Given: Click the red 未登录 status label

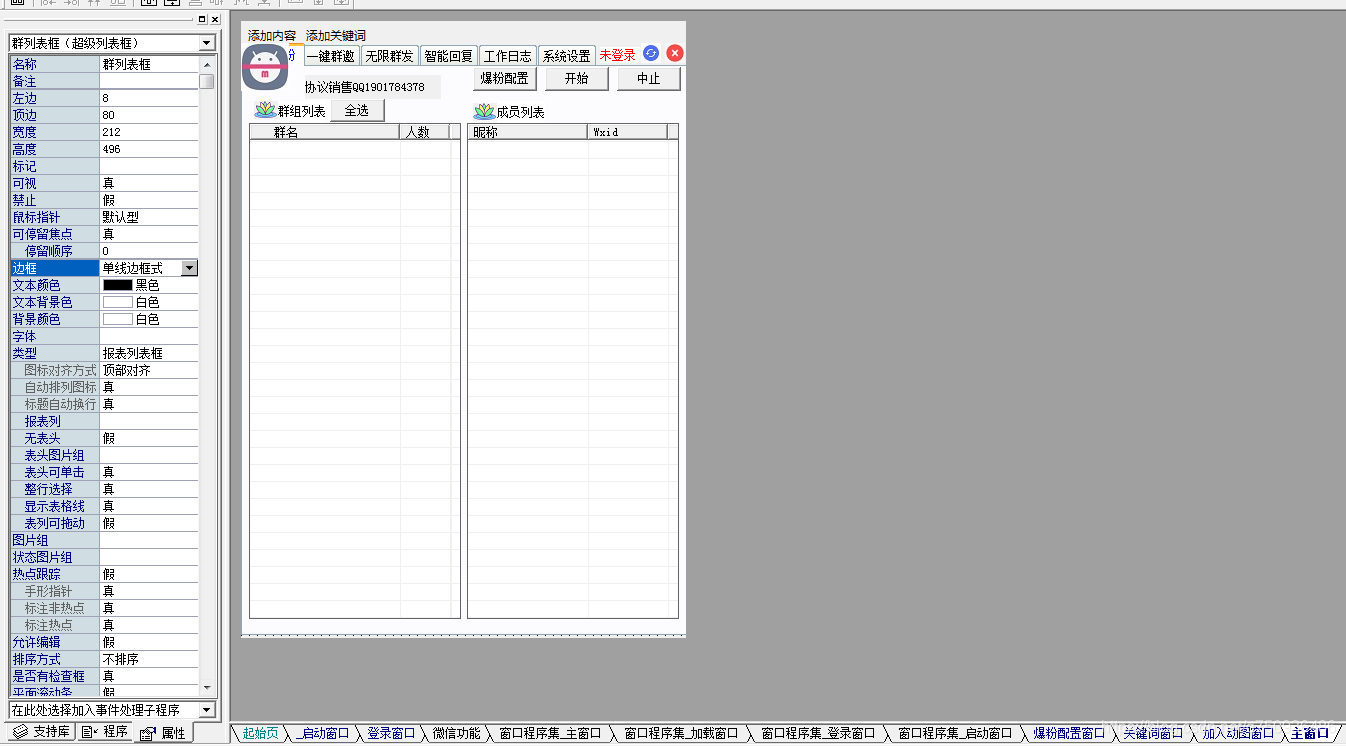Looking at the screenshot, I should [x=618, y=56].
